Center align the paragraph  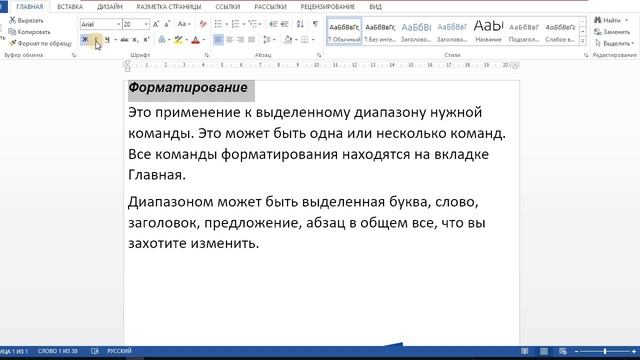(x=229, y=40)
